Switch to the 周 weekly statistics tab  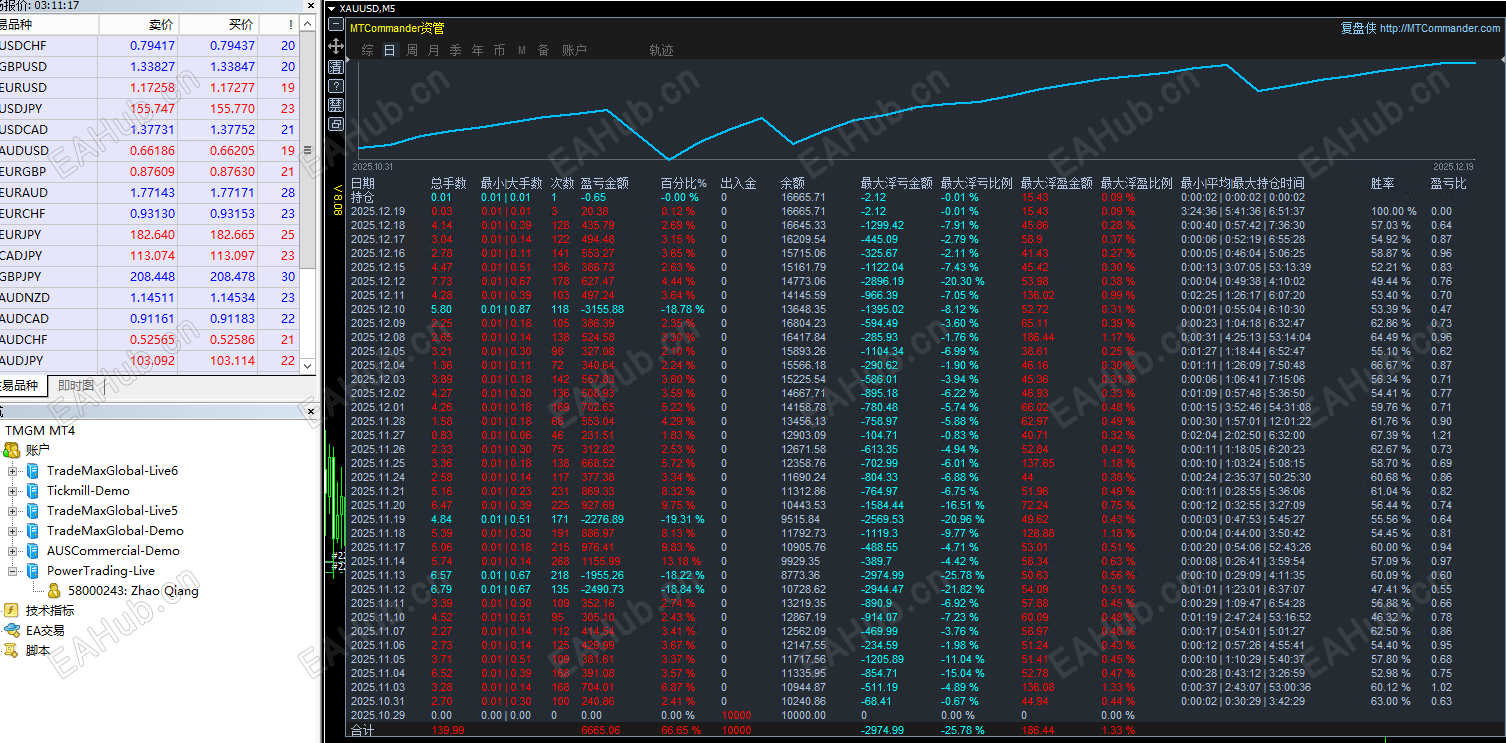(412, 50)
